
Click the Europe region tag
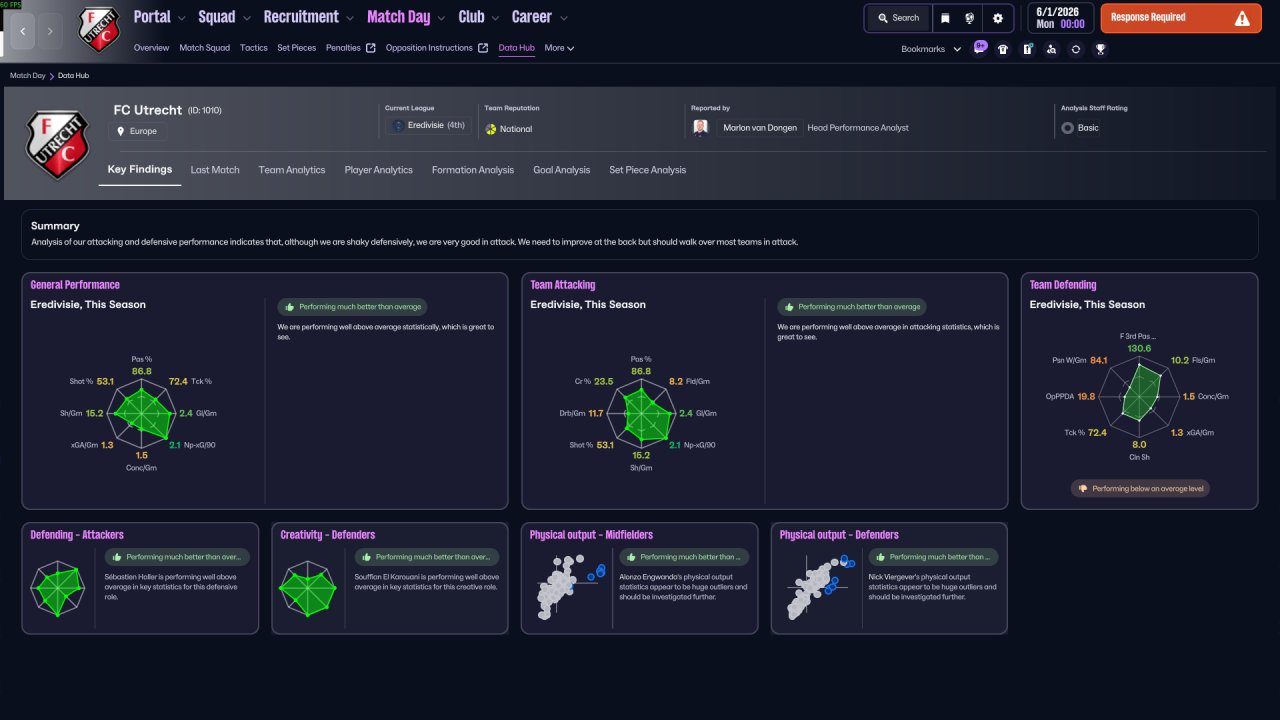tap(137, 131)
